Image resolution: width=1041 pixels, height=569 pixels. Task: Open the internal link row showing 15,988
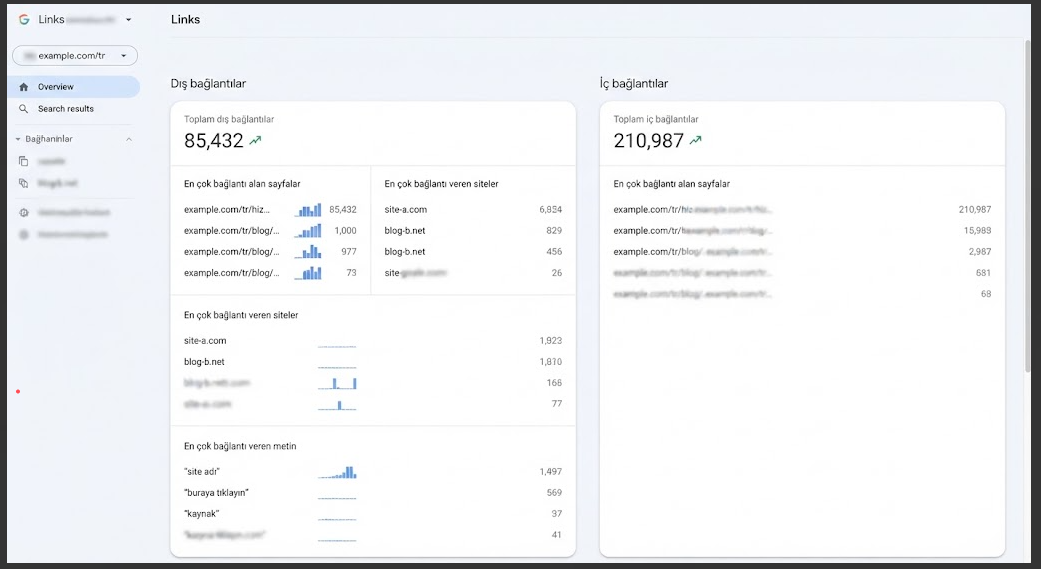pos(802,231)
